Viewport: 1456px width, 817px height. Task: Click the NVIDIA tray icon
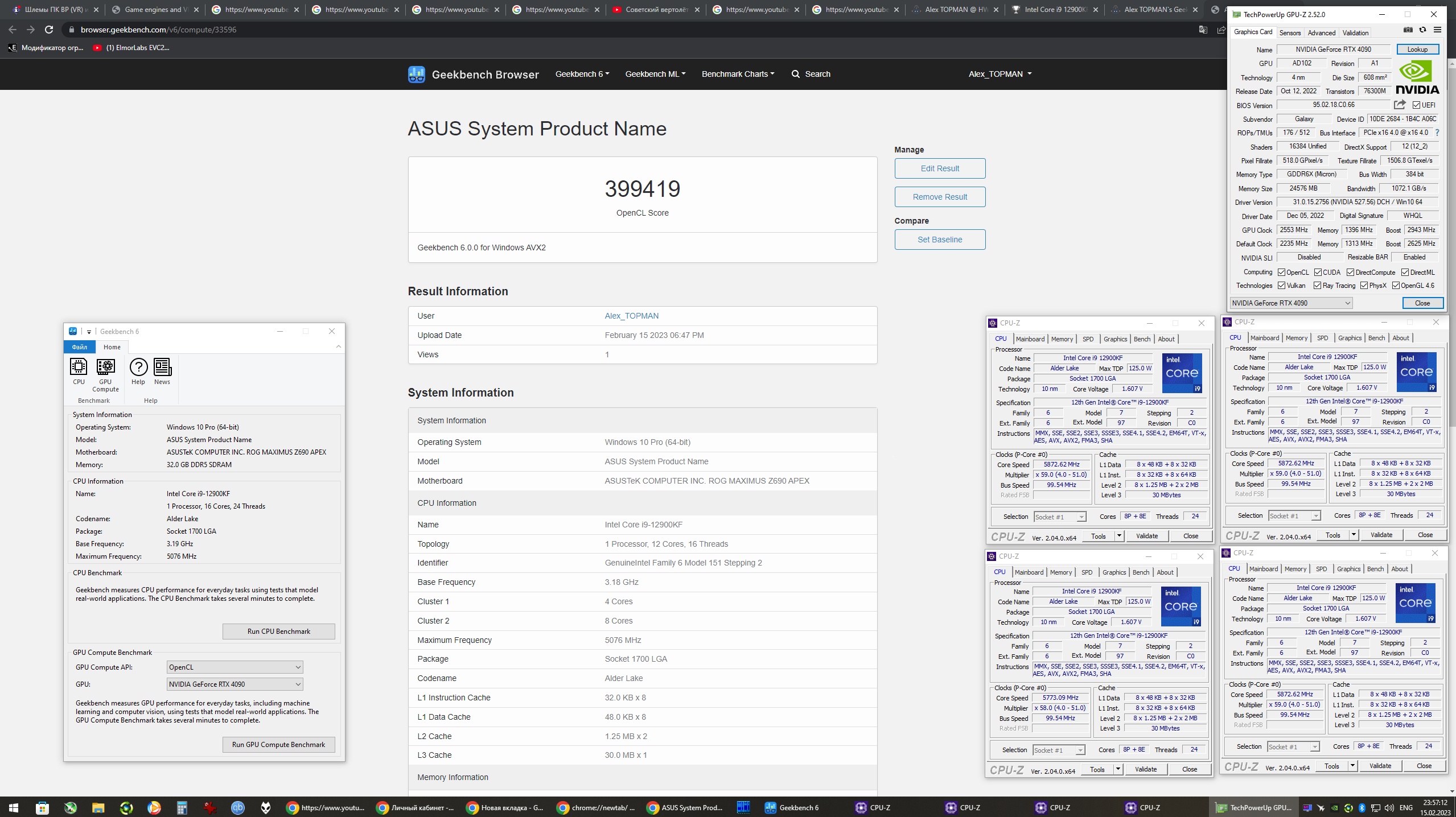click(x=1335, y=808)
